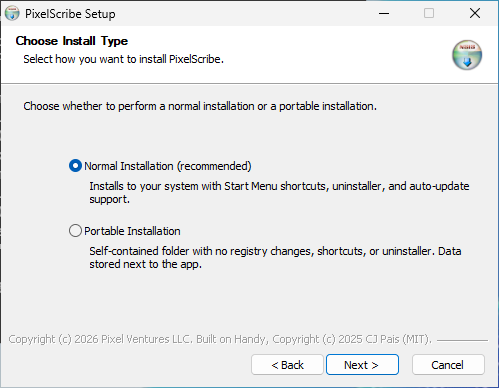Click the 'PixelScribe Setup' window title
The image size is (499, 388).
(70, 14)
